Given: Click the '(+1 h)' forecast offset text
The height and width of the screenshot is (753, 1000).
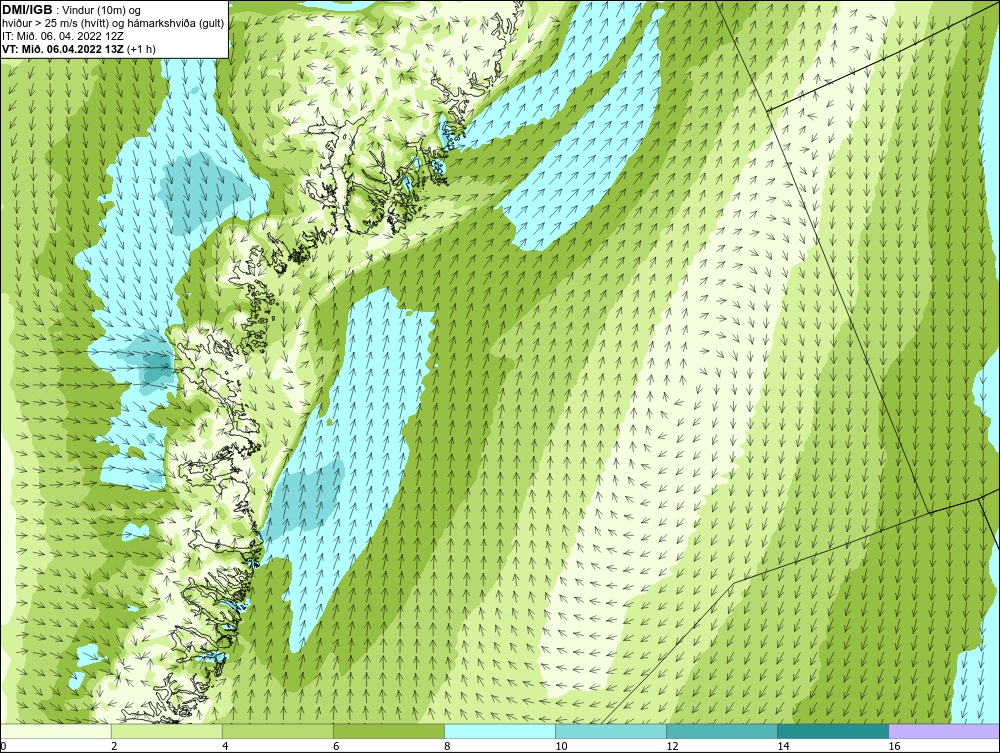Looking at the screenshot, I should coord(142,48).
